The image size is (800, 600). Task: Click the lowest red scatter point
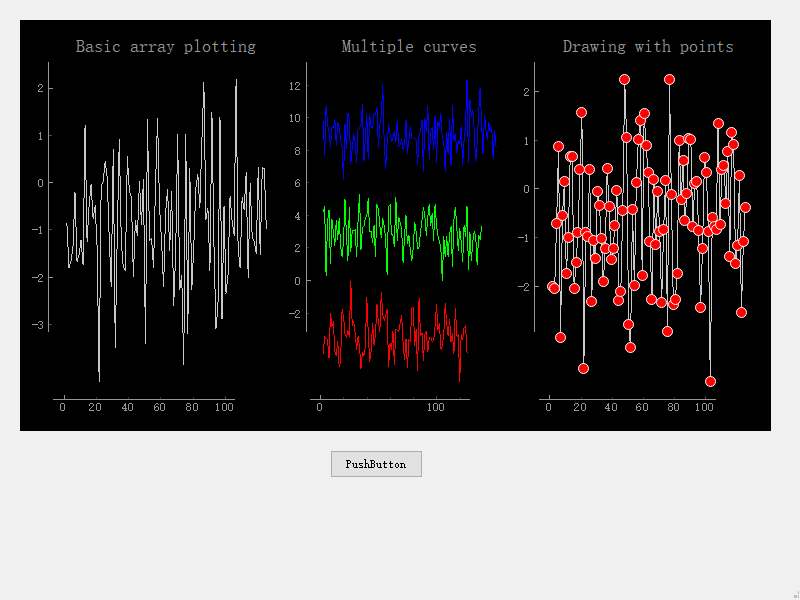pos(710,381)
